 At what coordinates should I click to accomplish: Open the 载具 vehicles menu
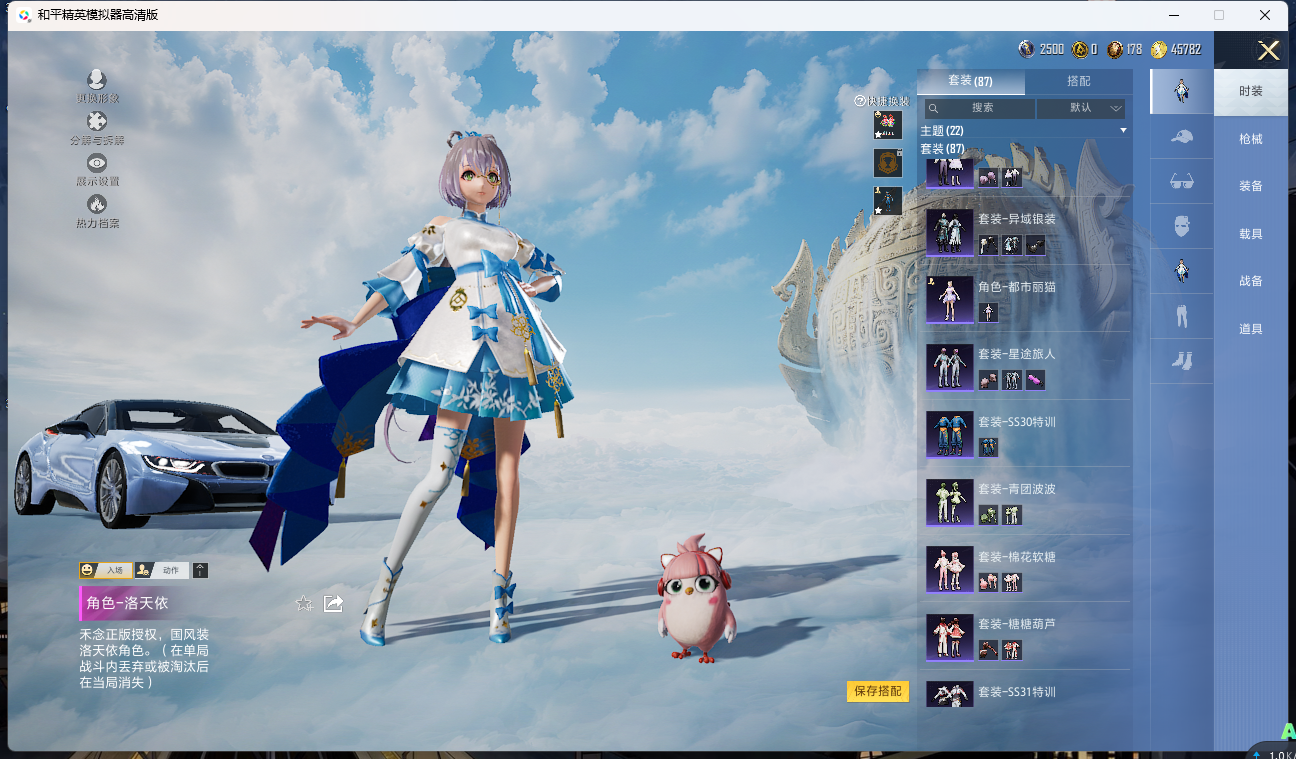[1250, 234]
